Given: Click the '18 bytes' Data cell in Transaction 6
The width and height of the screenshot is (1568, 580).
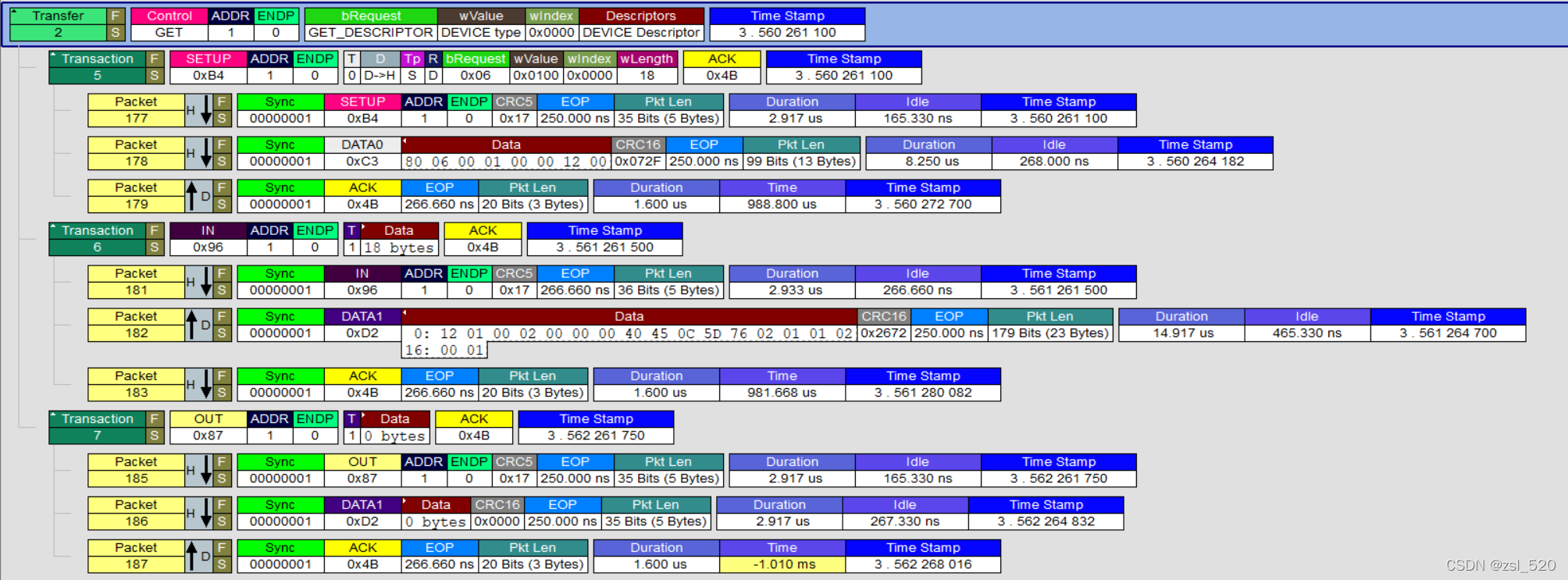Looking at the screenshot, I should coord(399,247).
